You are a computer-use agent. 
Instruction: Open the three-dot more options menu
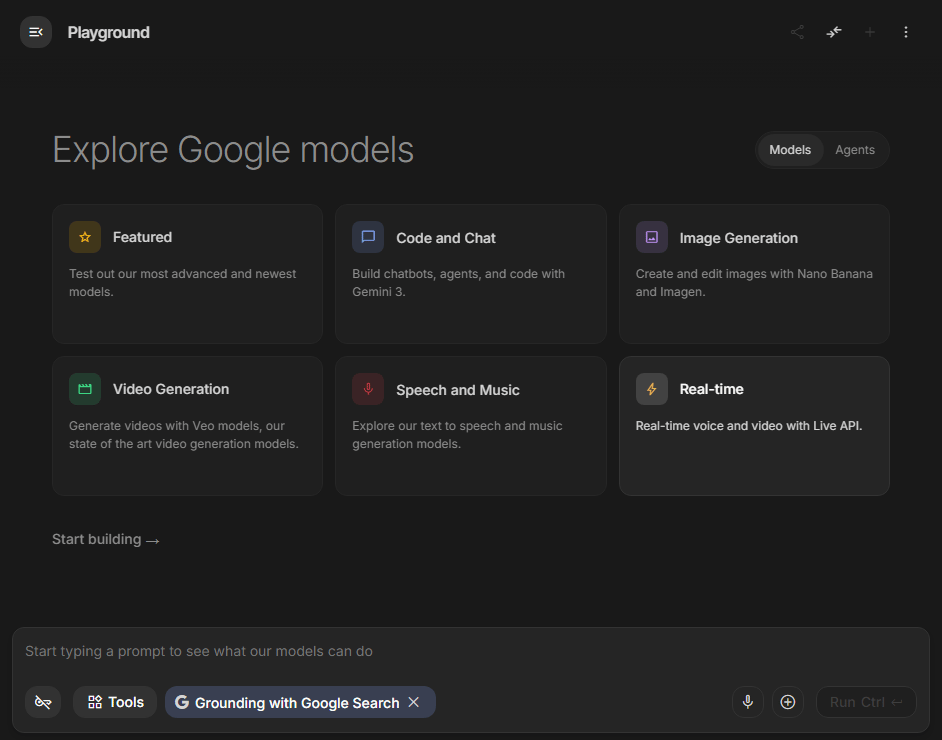(x=905, y=32)
